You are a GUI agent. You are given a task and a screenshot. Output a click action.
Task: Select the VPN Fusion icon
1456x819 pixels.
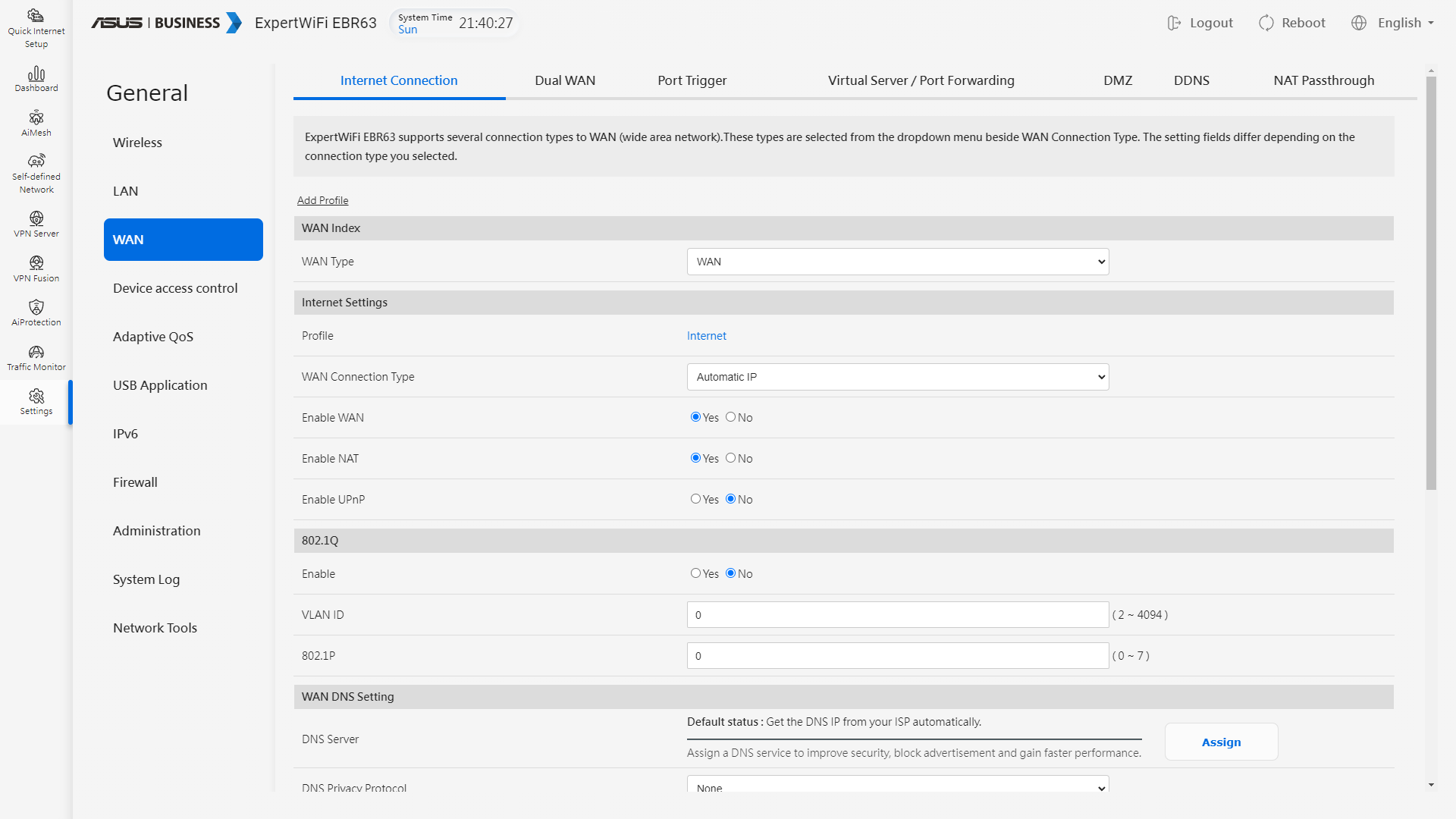tap(36, 263)
